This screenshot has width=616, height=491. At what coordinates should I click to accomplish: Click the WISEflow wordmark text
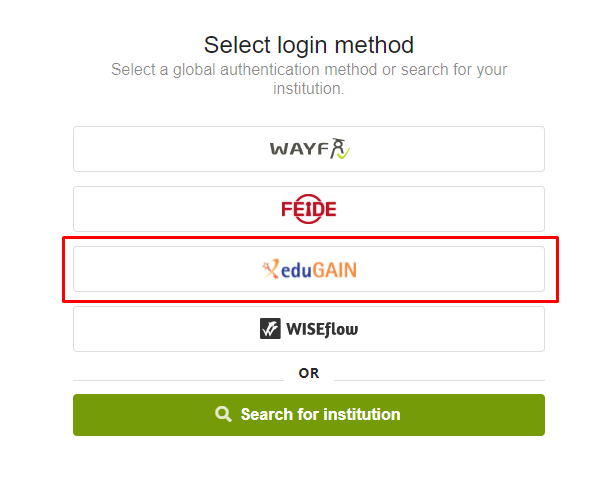[322, 329]
